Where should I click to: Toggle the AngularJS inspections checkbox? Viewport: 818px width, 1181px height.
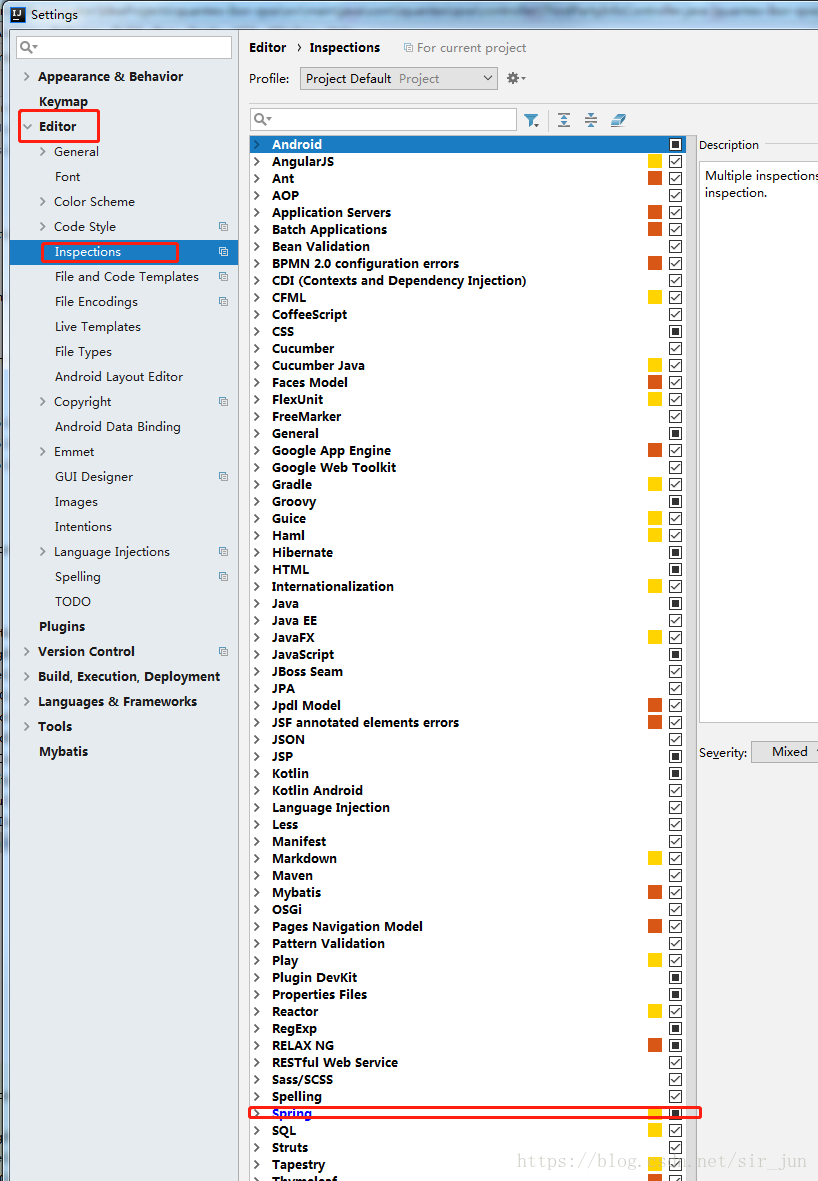coord(676,161)
